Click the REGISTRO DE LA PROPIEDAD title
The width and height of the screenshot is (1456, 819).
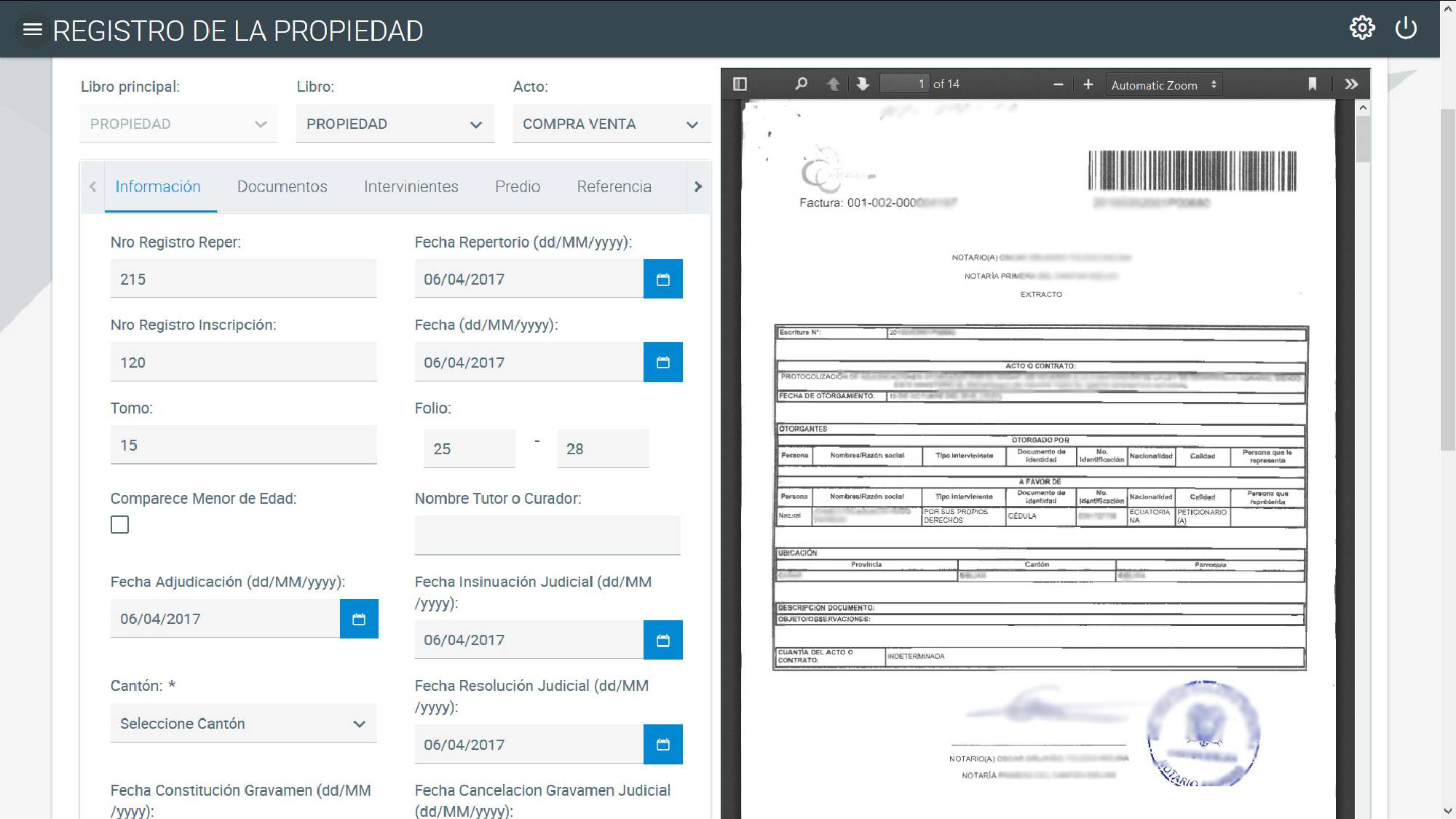pyautogui.click(x=238, y=31)
